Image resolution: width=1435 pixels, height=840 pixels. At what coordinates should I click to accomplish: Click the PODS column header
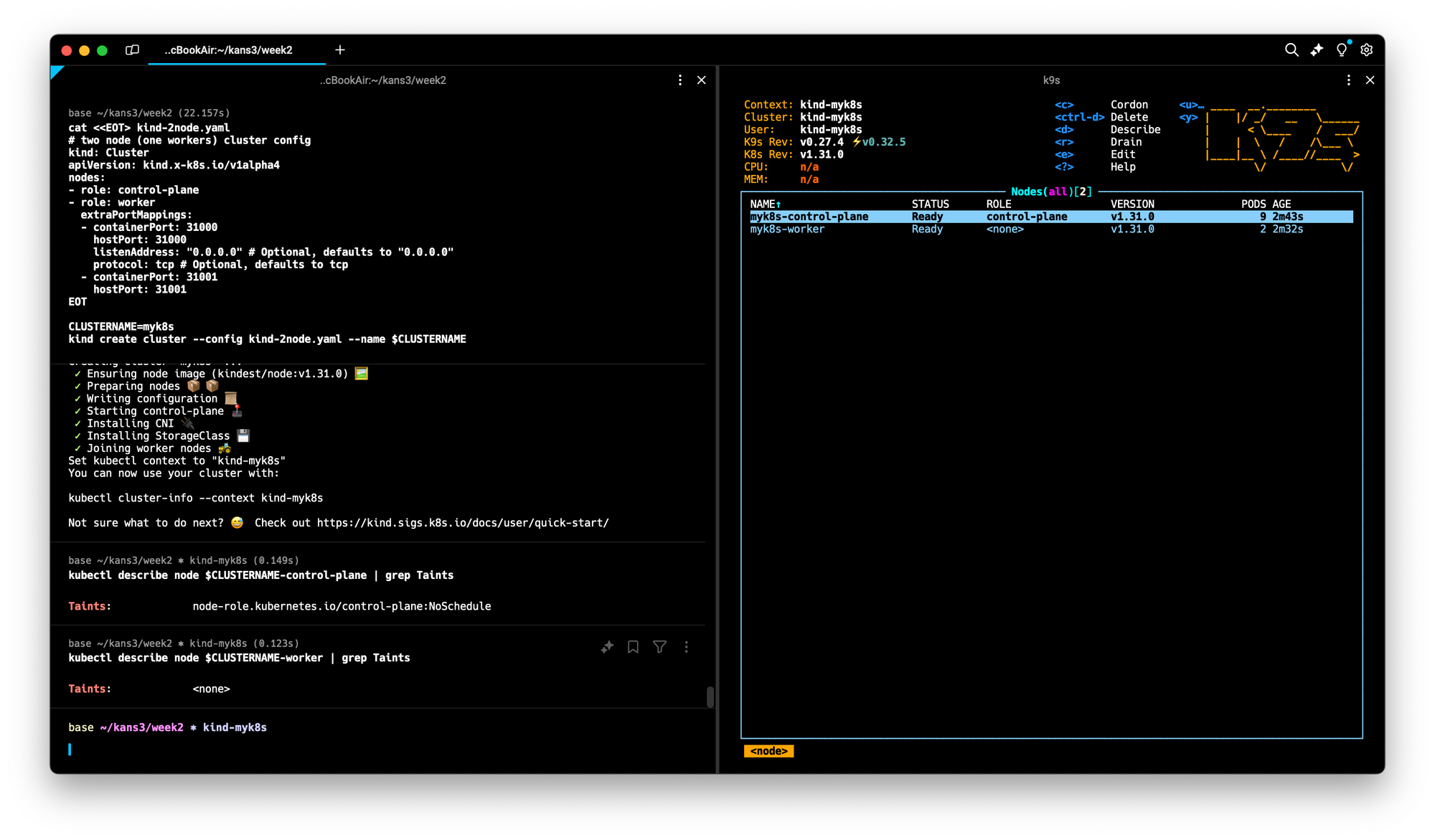pos(1253,204)
